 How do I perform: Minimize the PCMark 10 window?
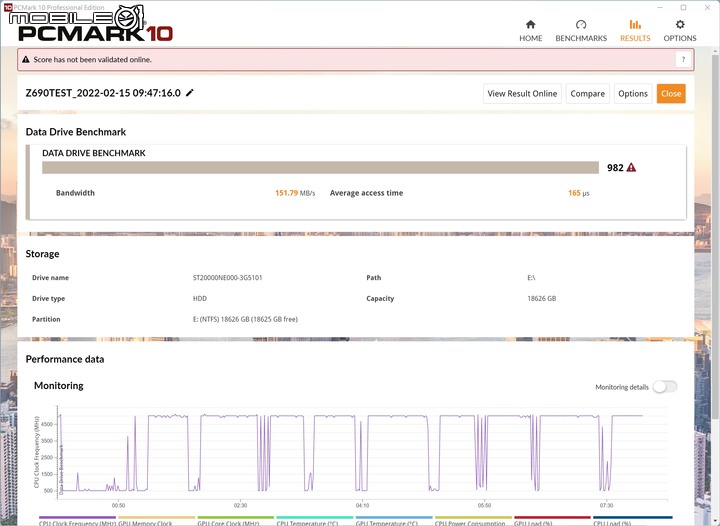[x=660, y=7]
